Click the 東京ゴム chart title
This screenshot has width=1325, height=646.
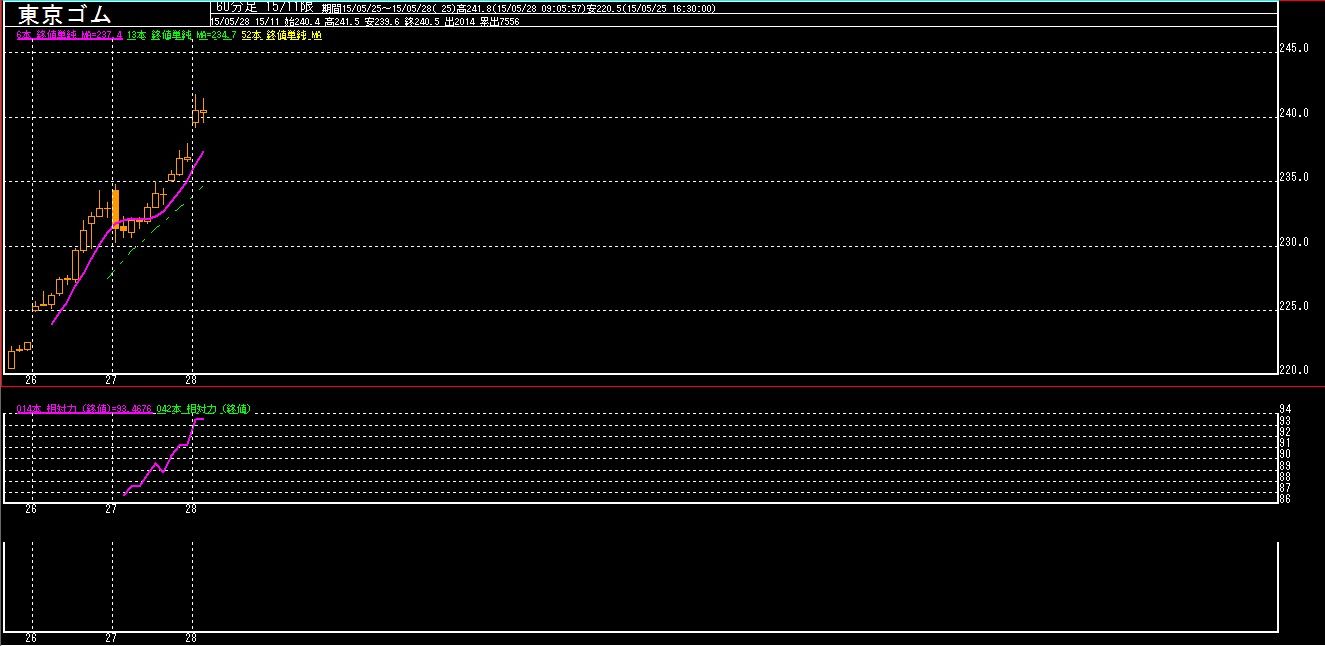click(65, 15)
